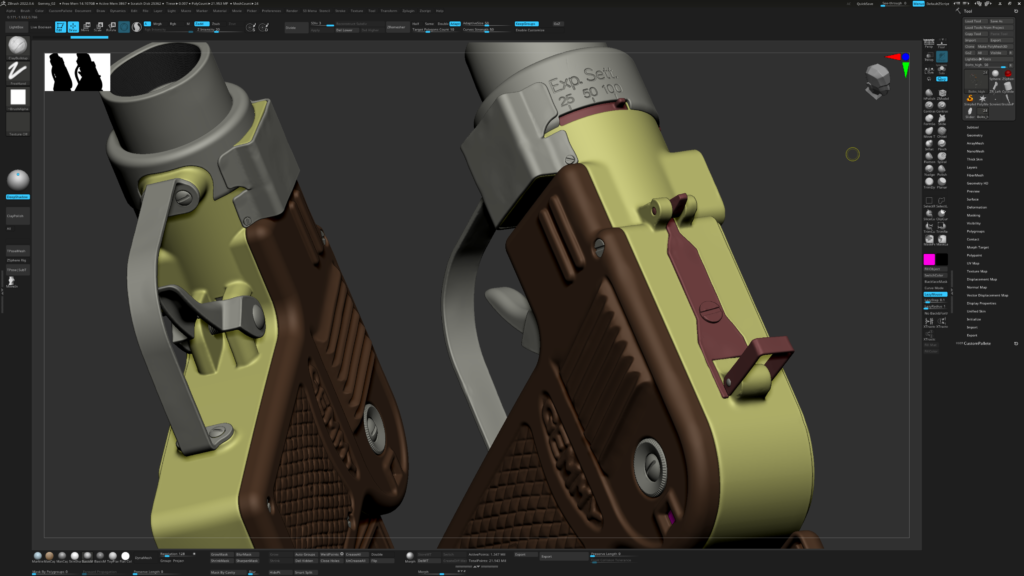Click the ZRemesher button

coord(396,28)
